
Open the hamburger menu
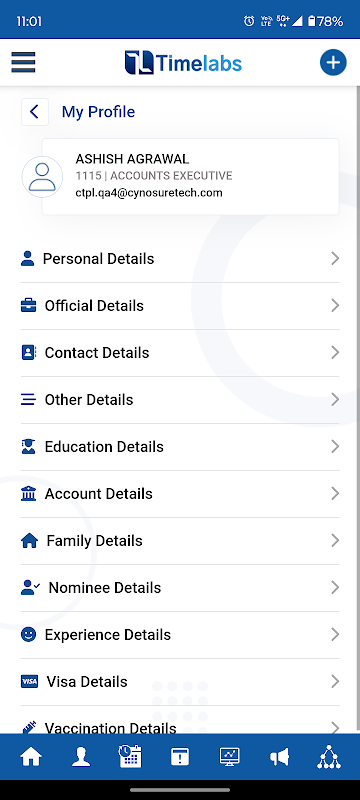(23, 63)
